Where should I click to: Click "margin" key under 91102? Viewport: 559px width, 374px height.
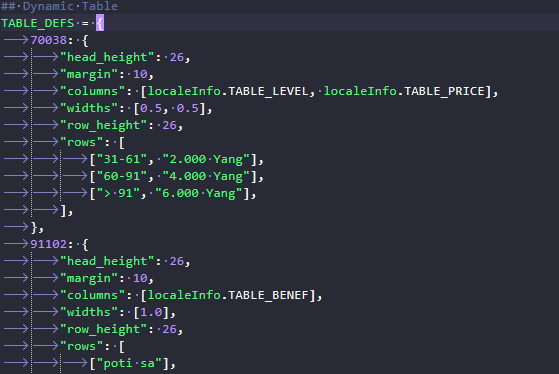[x=89, y=278]
